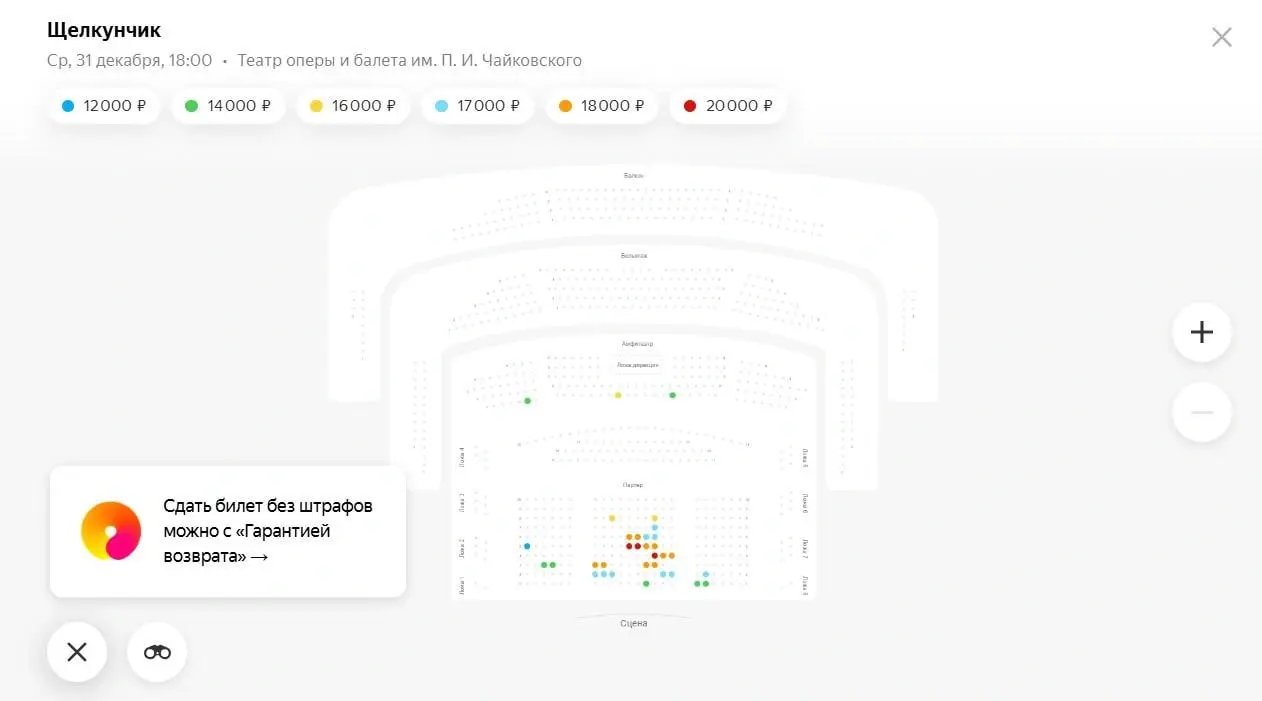
Task: Pick the dark blue seat in parterre
Action: tap(527, 546)
